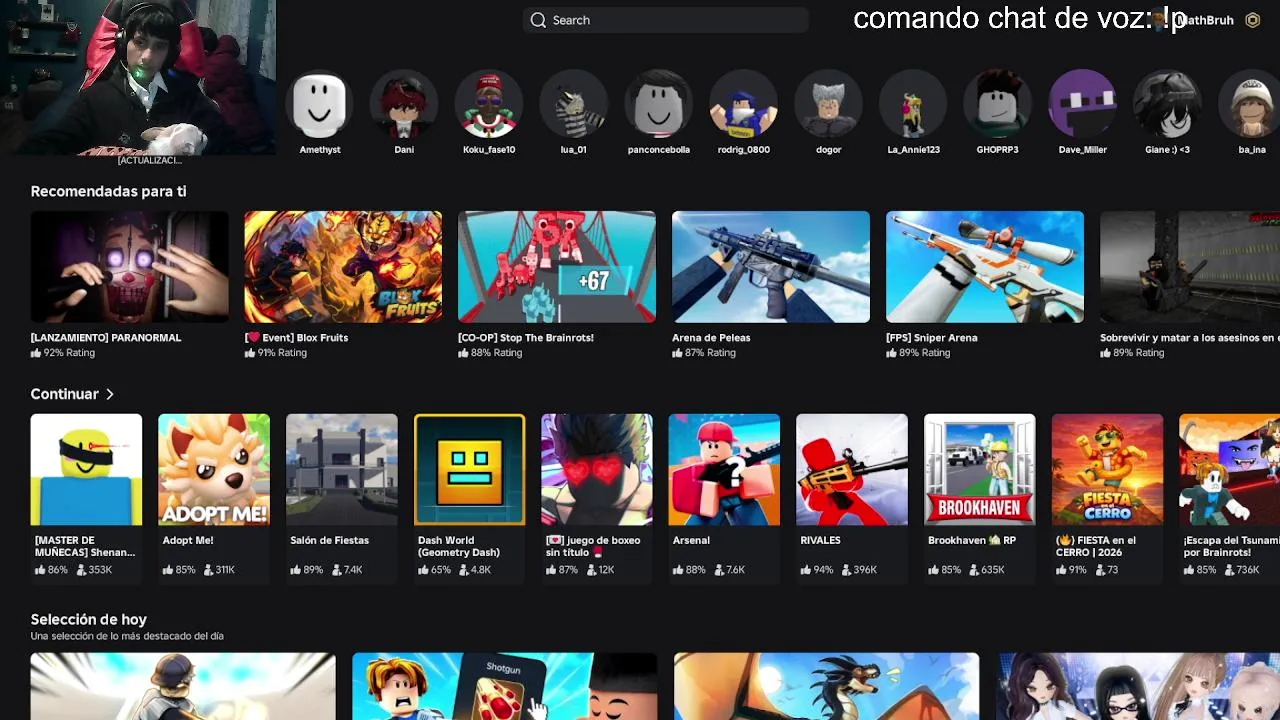Click 'FIESTA en el CERRO | 2026' title
This screenshot has height=720, width=1280.
[1096, 546]
